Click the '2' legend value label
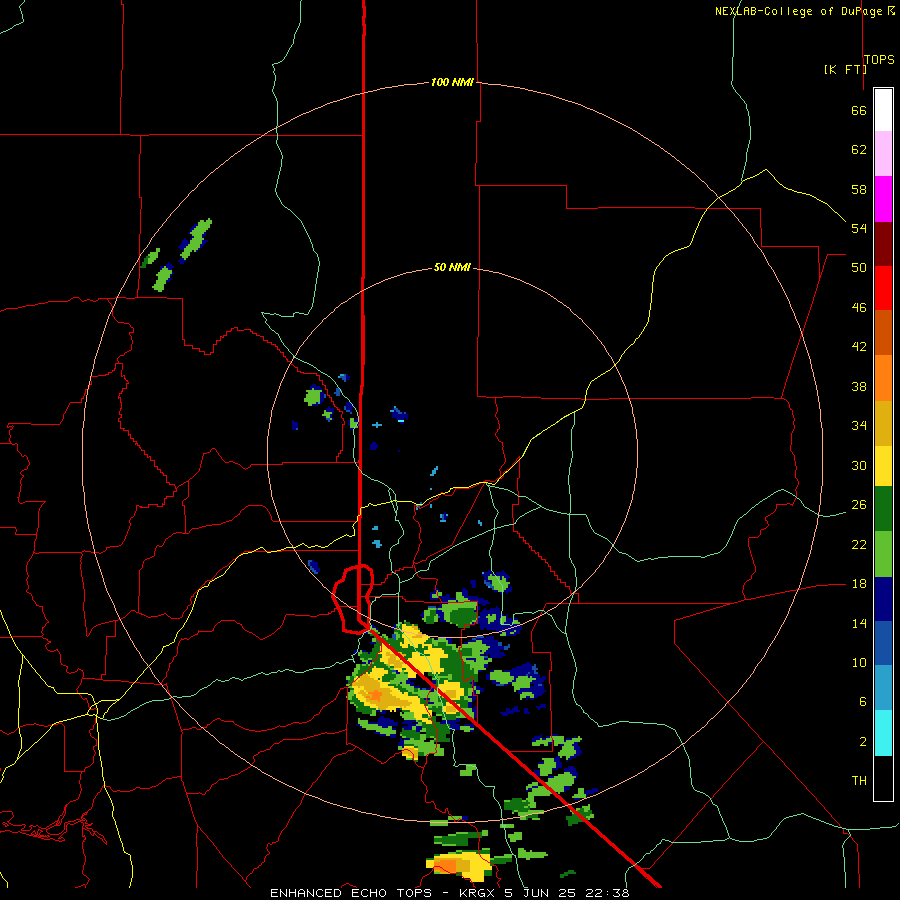 point(863,741)
